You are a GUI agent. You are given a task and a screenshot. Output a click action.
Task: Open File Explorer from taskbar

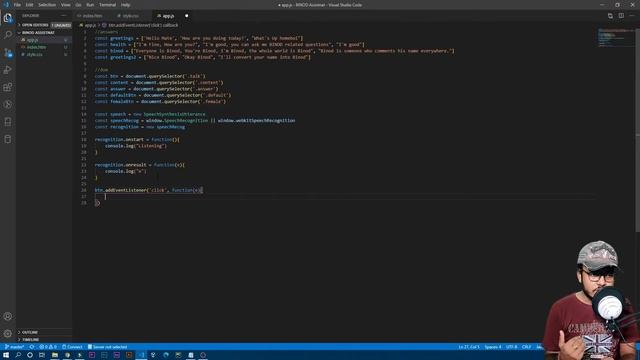pyautogui.click(x=55, y=355)
